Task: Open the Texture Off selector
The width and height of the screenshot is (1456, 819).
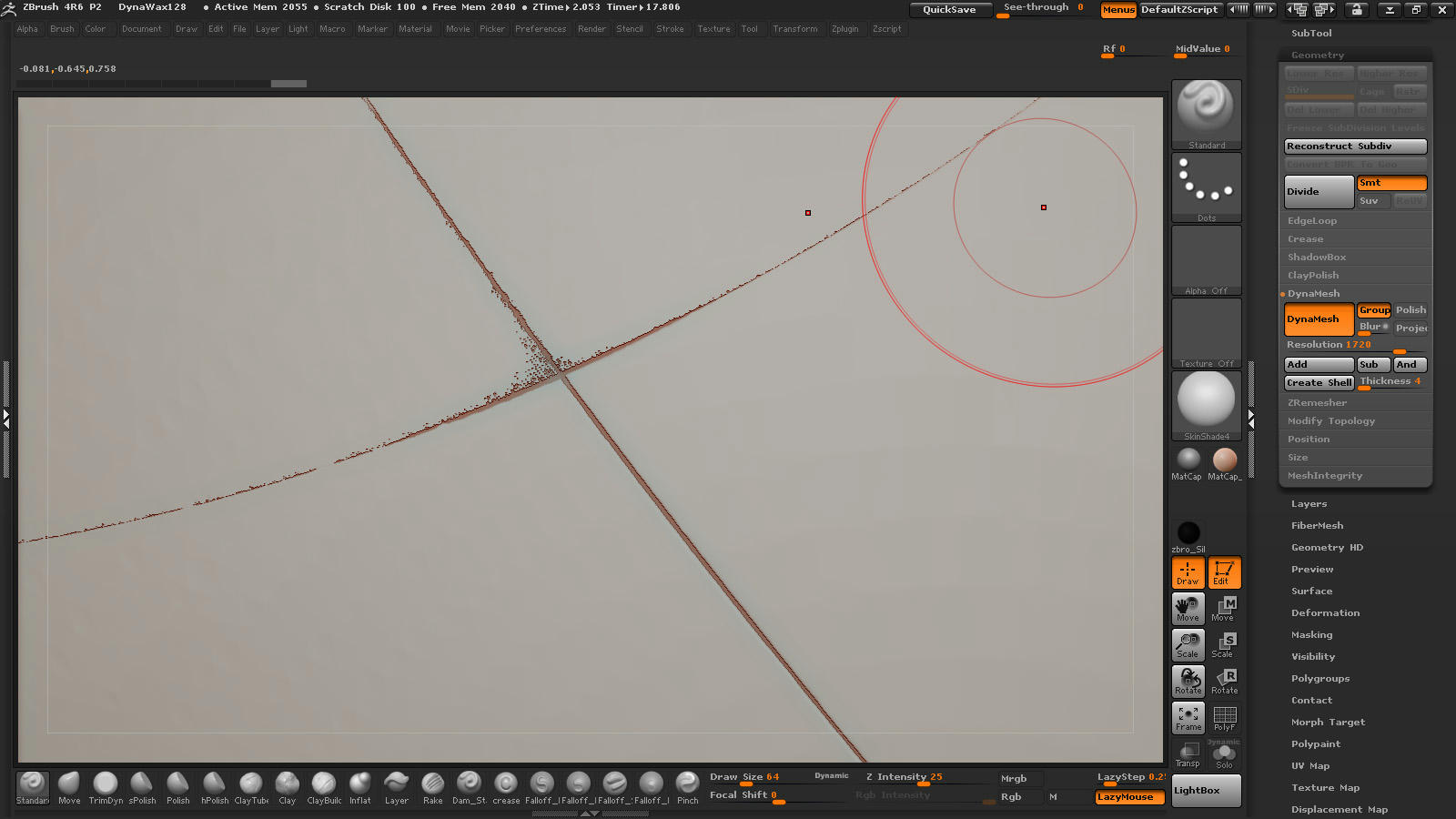Action: 1207,333
